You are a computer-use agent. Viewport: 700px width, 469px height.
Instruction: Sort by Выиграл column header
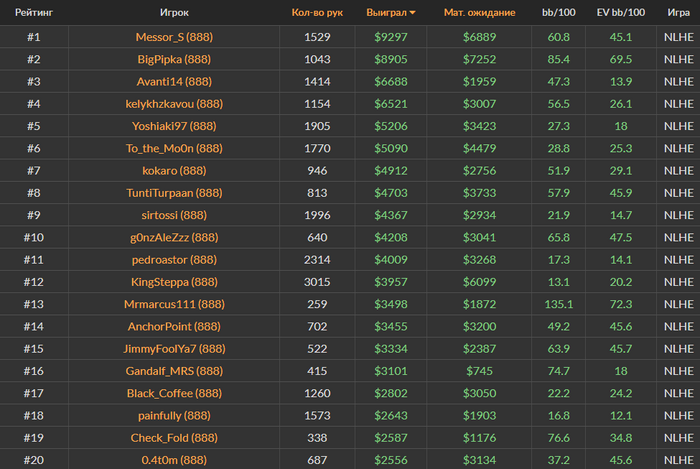pos(387,12)
